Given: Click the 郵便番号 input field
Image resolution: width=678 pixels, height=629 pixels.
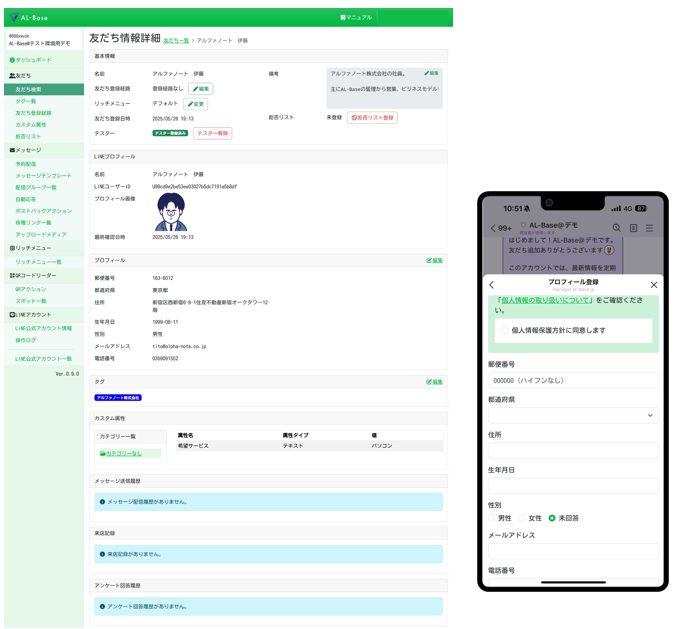Looking at the screenshot, I should click(572, 380).
